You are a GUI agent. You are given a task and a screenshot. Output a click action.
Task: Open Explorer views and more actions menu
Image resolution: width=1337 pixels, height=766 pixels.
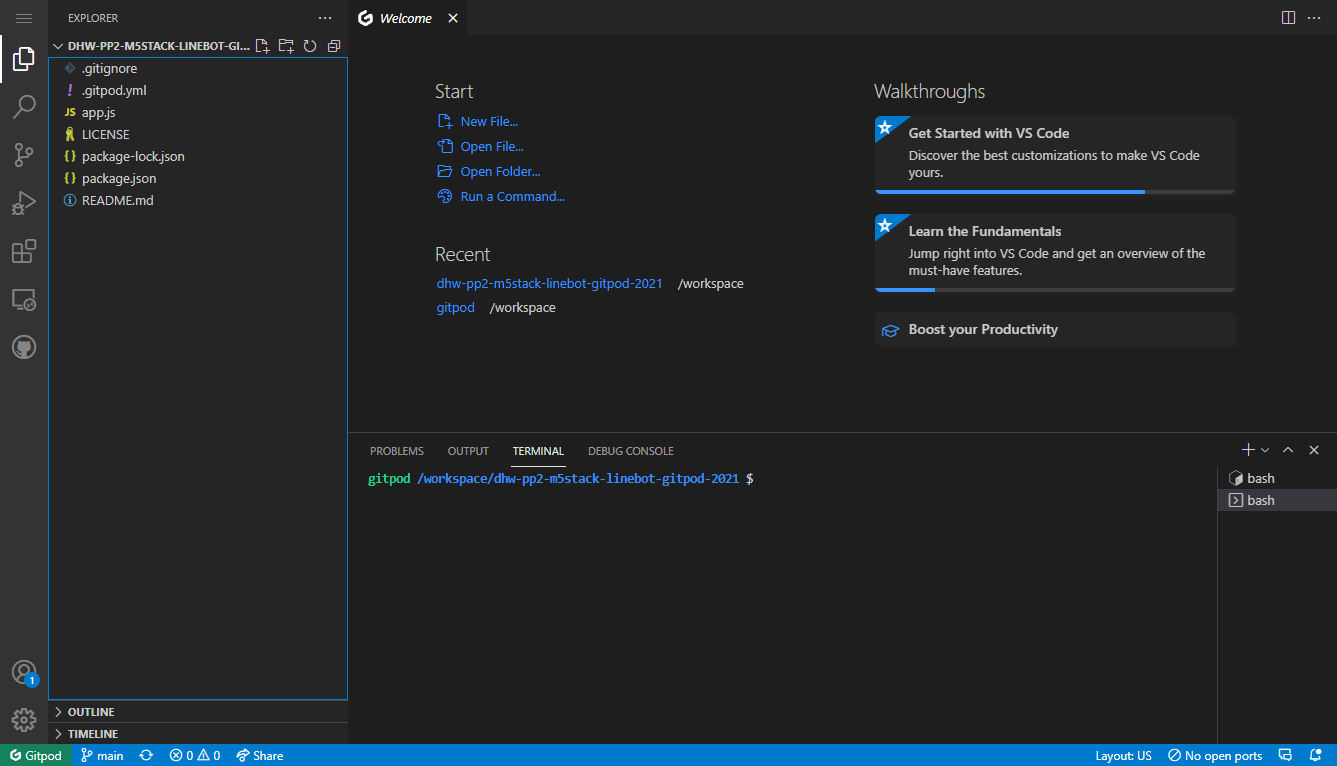324,18
